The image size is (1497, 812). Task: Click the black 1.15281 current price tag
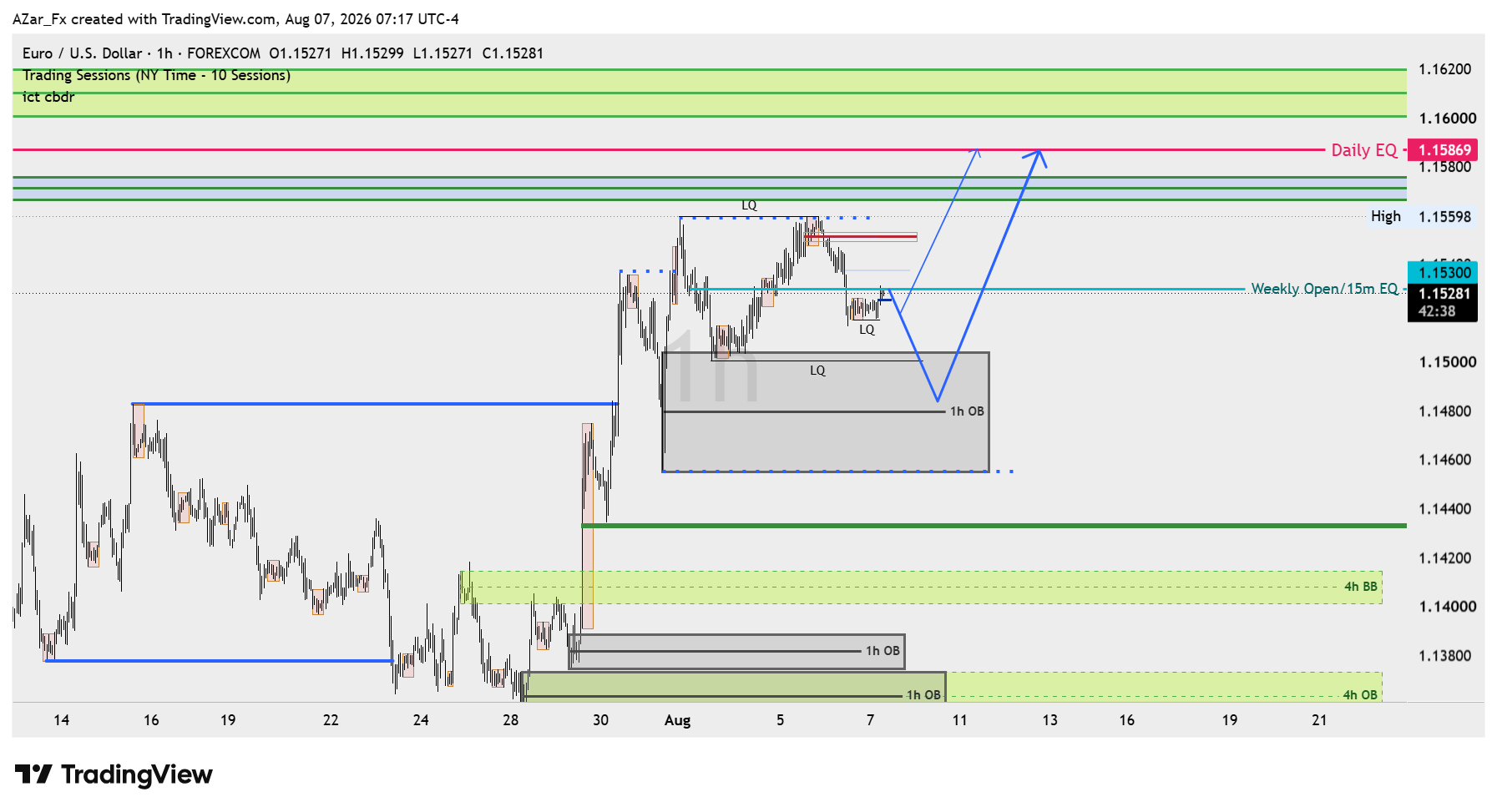pyautogui.click(x=1443, y=294)
